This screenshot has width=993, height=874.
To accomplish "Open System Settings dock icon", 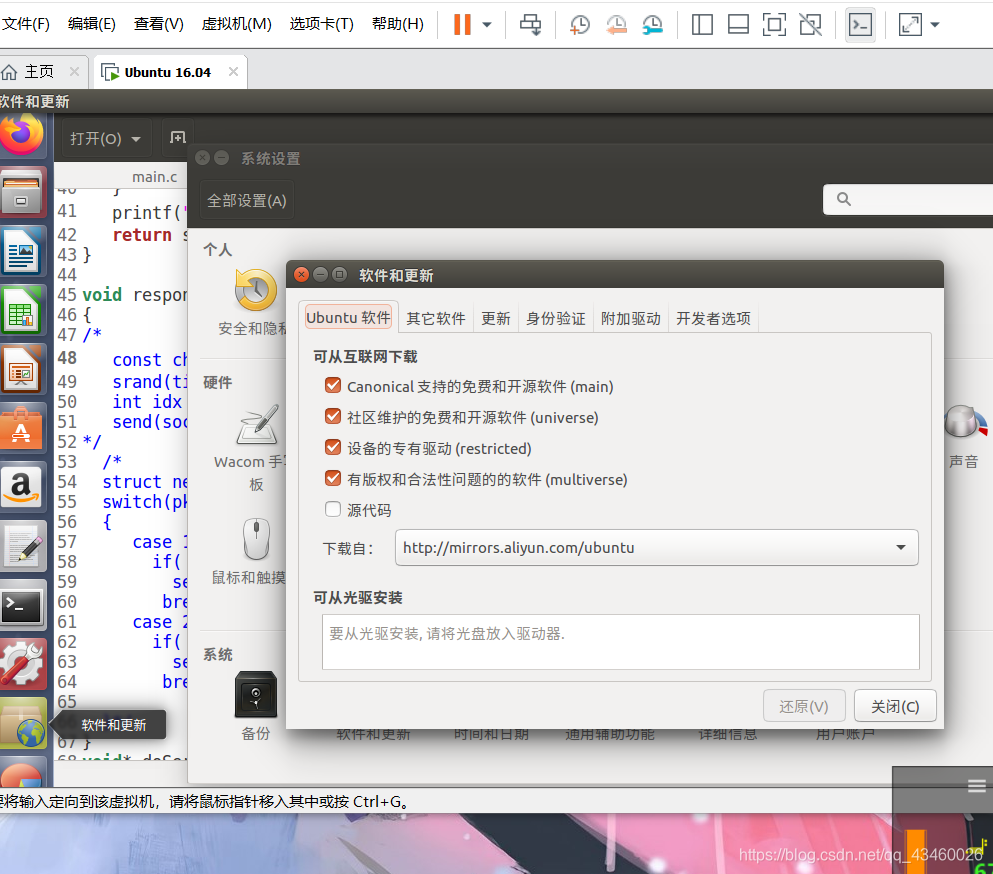I will [22, 664].
